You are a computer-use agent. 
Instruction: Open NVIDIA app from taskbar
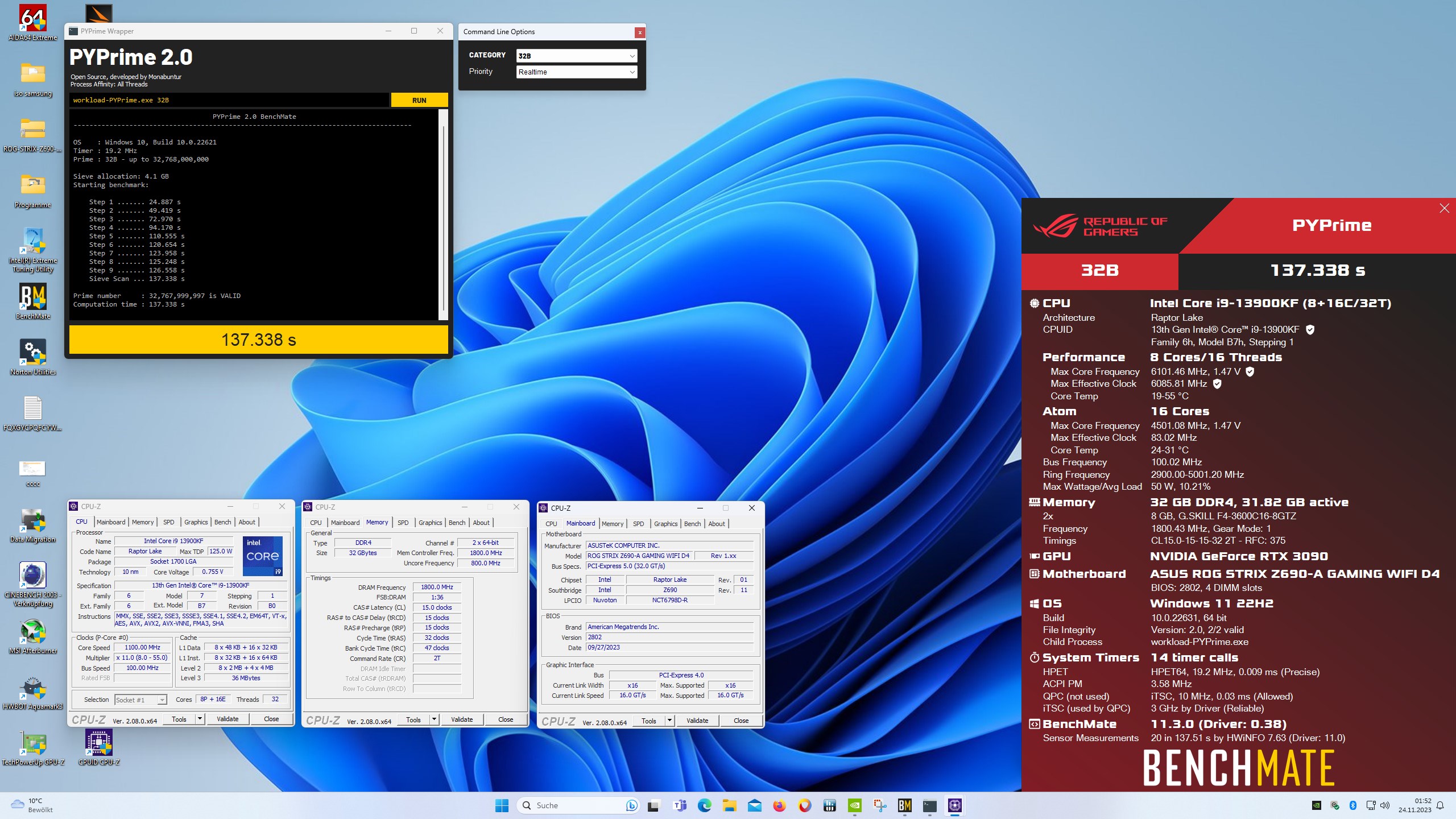(x=855, y=805)
